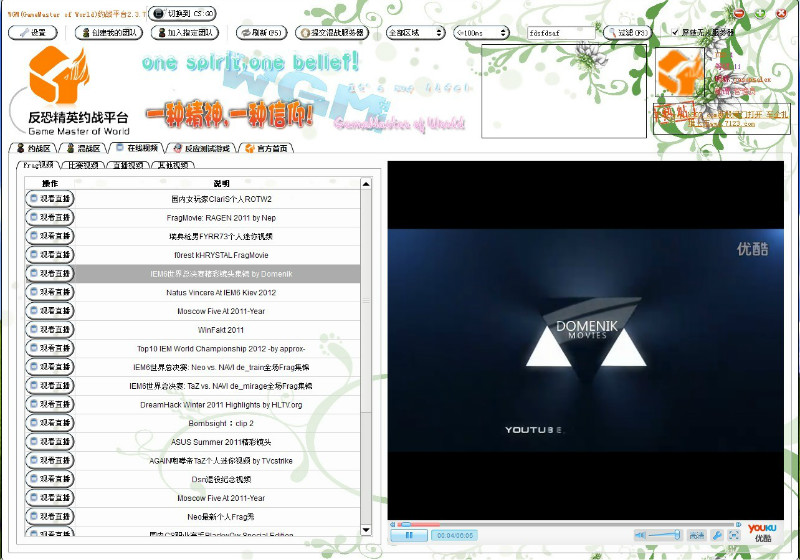Viewport: 800px width, 560px height.
Task: Select text DreamHack Winter 2011 Highlights by HLTV.org
Action: (x=221, y=405)
